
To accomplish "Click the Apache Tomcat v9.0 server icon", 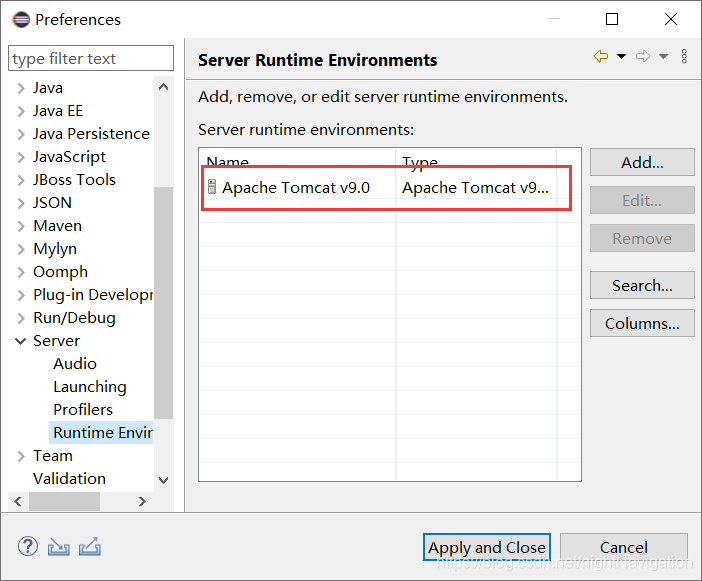I will coord(212,187).
